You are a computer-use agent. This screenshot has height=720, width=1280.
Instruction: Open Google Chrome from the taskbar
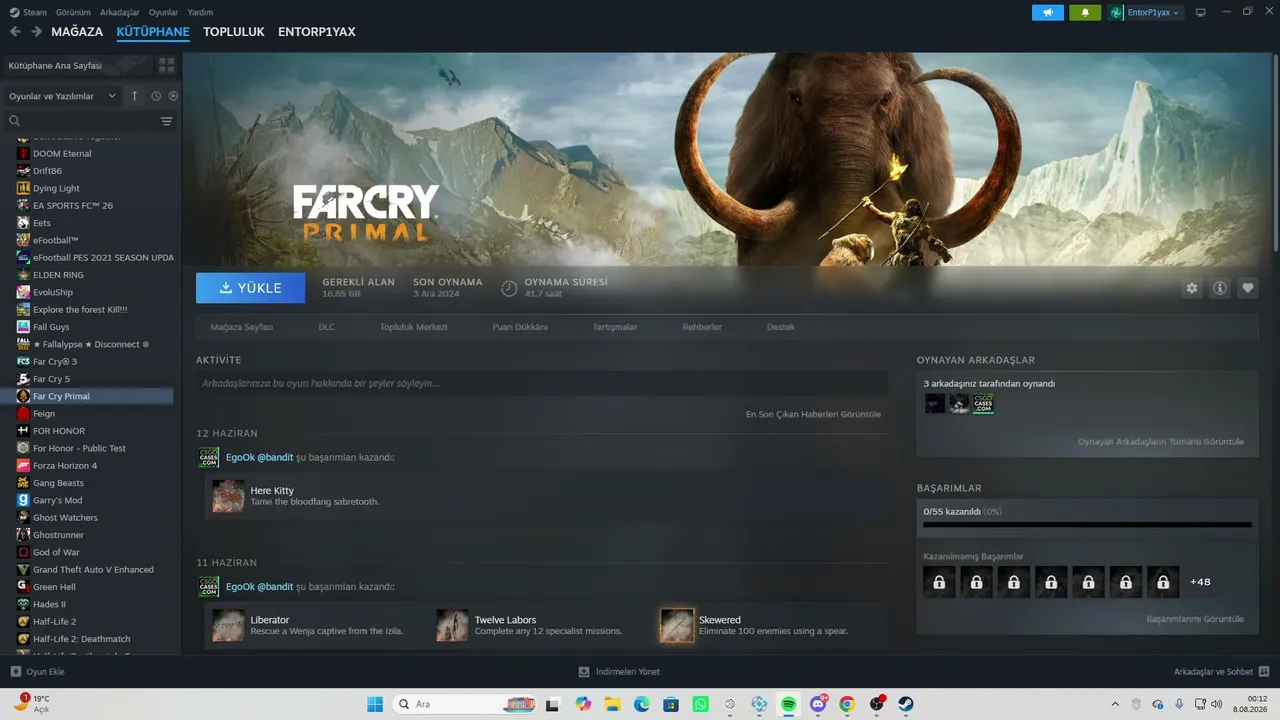point(847,704)
